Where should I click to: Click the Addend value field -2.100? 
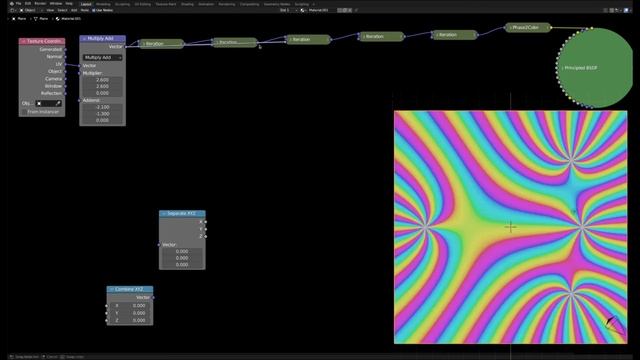(102, 107)
